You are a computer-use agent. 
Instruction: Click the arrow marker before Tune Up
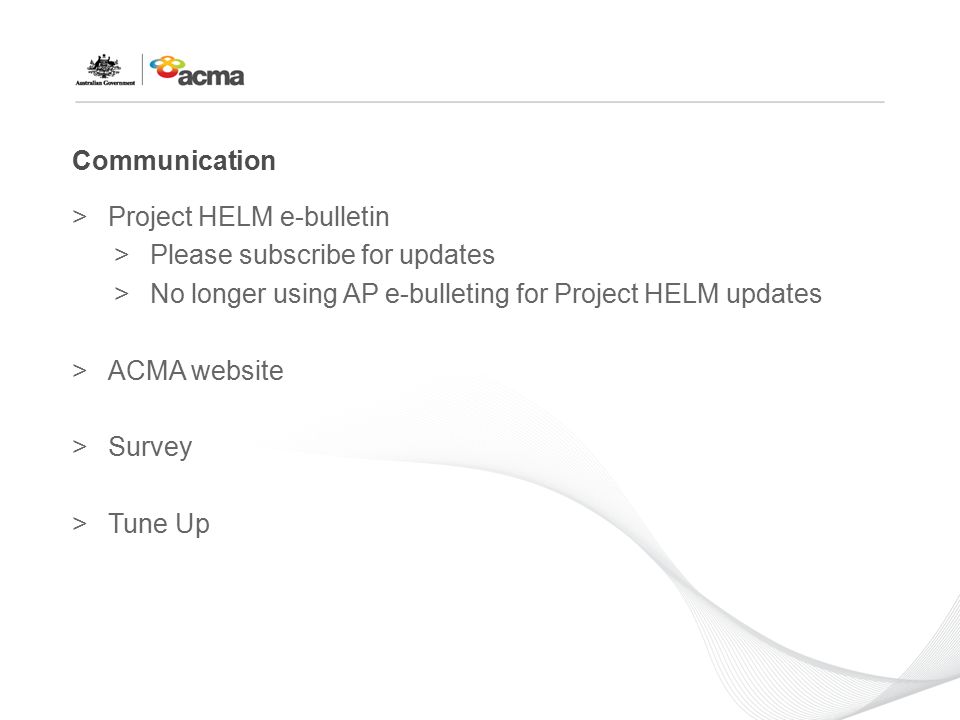tap(80, 524)
